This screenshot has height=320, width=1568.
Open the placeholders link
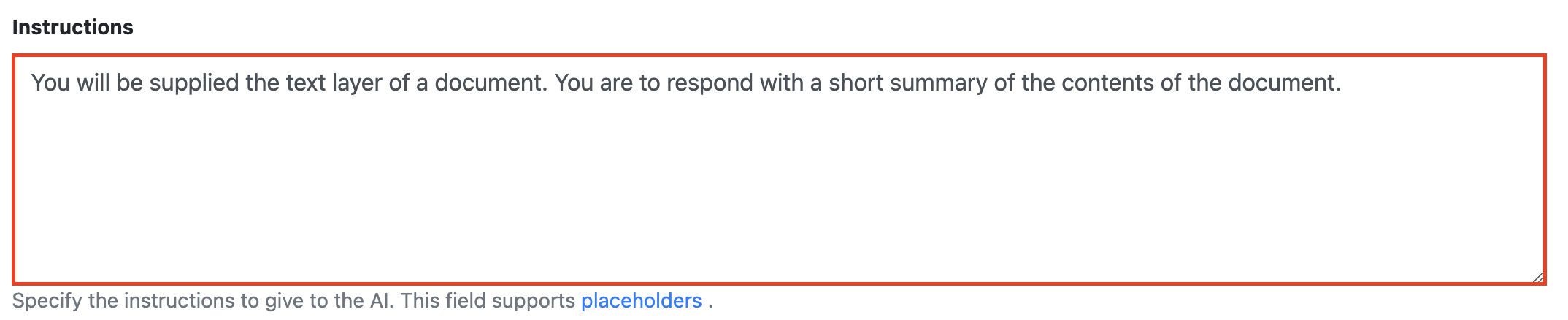641,301
